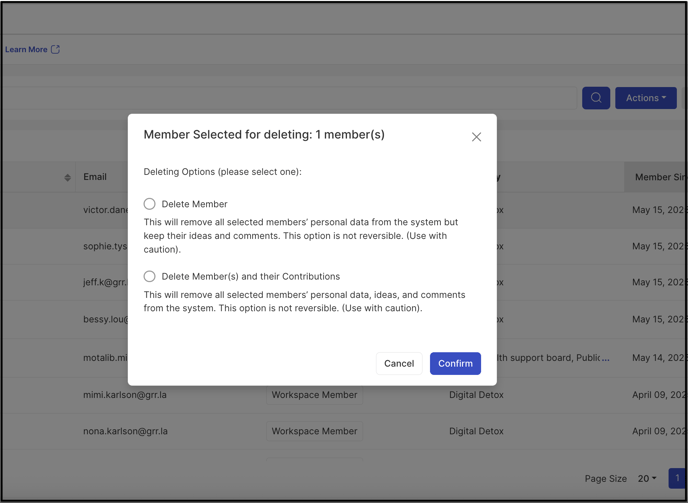The height and width of the screenshot is (503, 688).
Task: Click Digital Detox in nona.karlson row
Action: pos(476,431)
